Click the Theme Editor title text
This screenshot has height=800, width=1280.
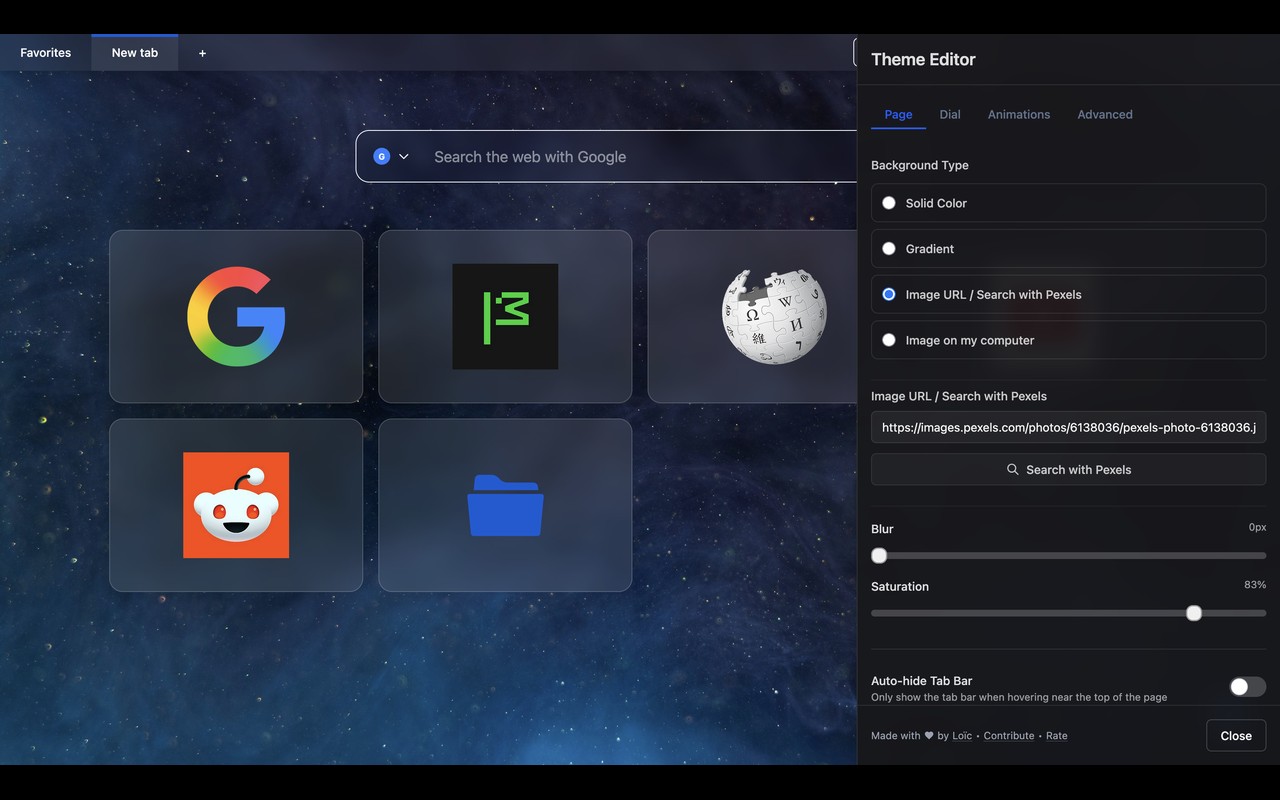[923, 59]
